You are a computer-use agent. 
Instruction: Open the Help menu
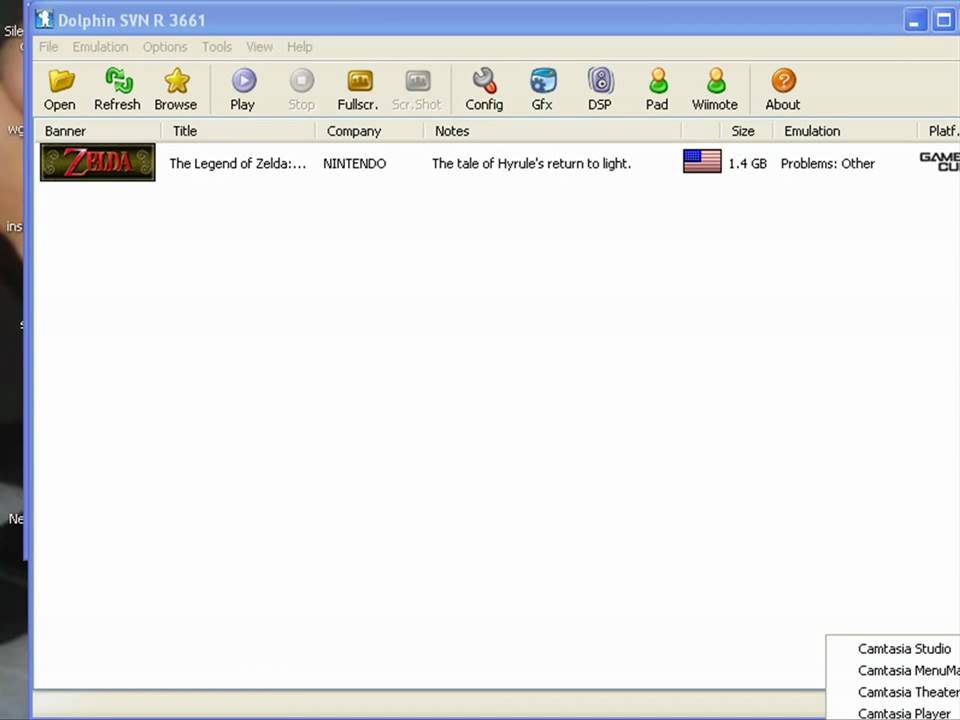click(299, 47)
